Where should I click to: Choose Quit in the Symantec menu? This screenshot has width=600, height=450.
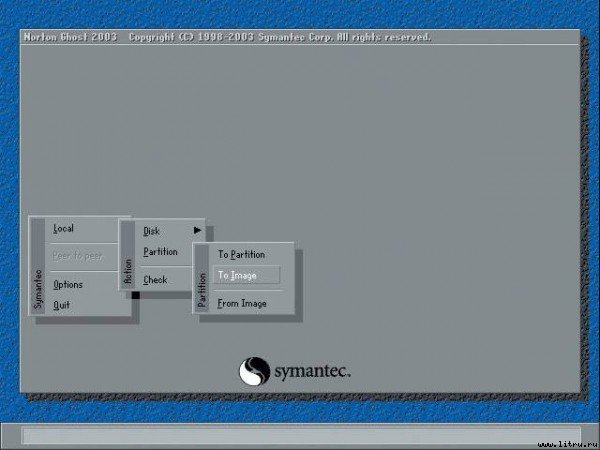coord(62,305)
